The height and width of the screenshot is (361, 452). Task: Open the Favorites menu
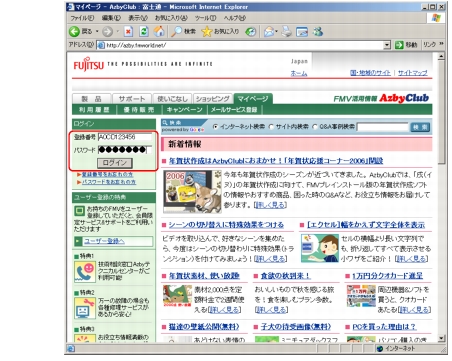click(171, 18)
